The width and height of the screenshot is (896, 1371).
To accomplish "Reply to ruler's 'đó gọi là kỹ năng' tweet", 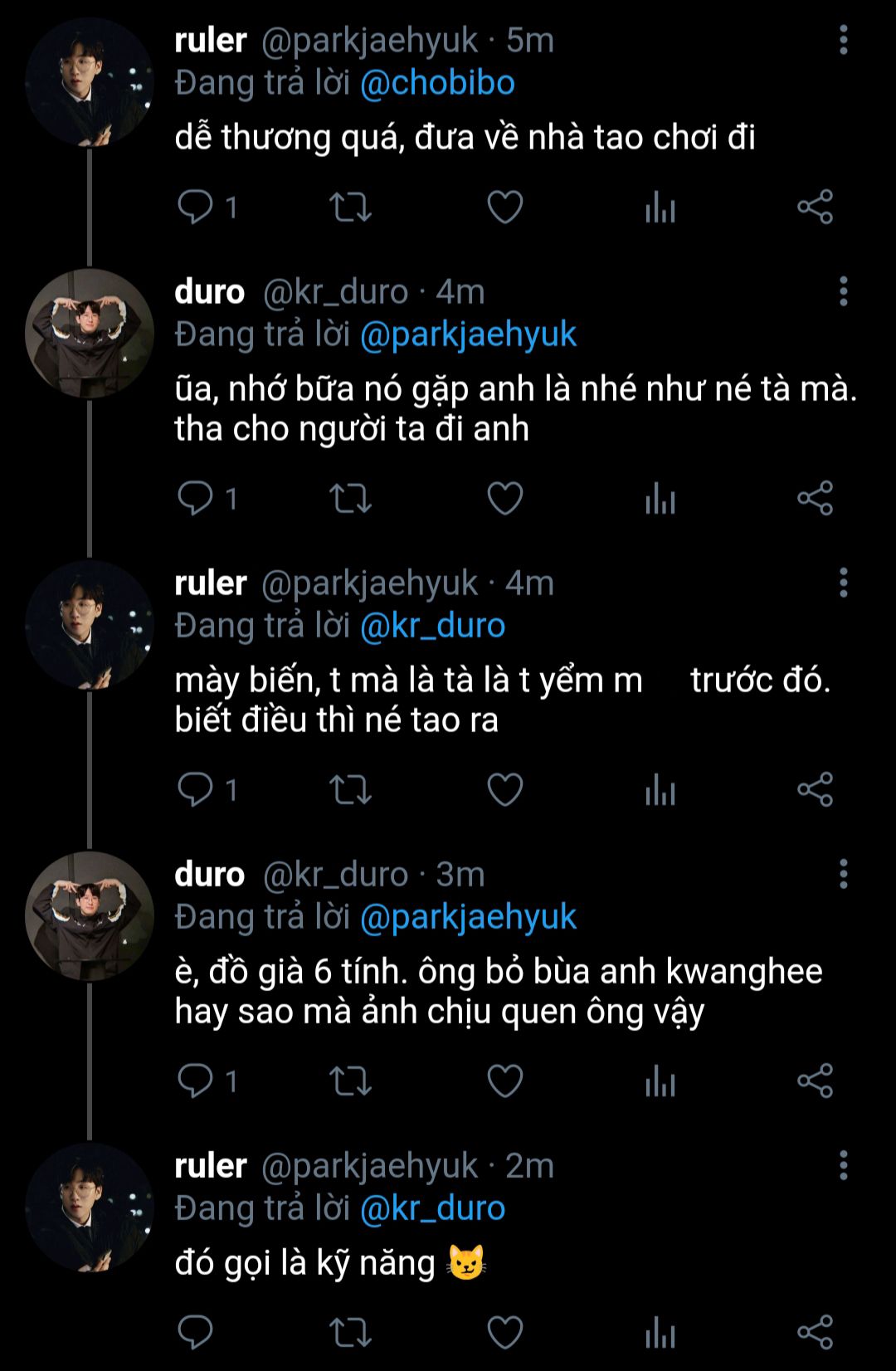I will pos(196,1333).
